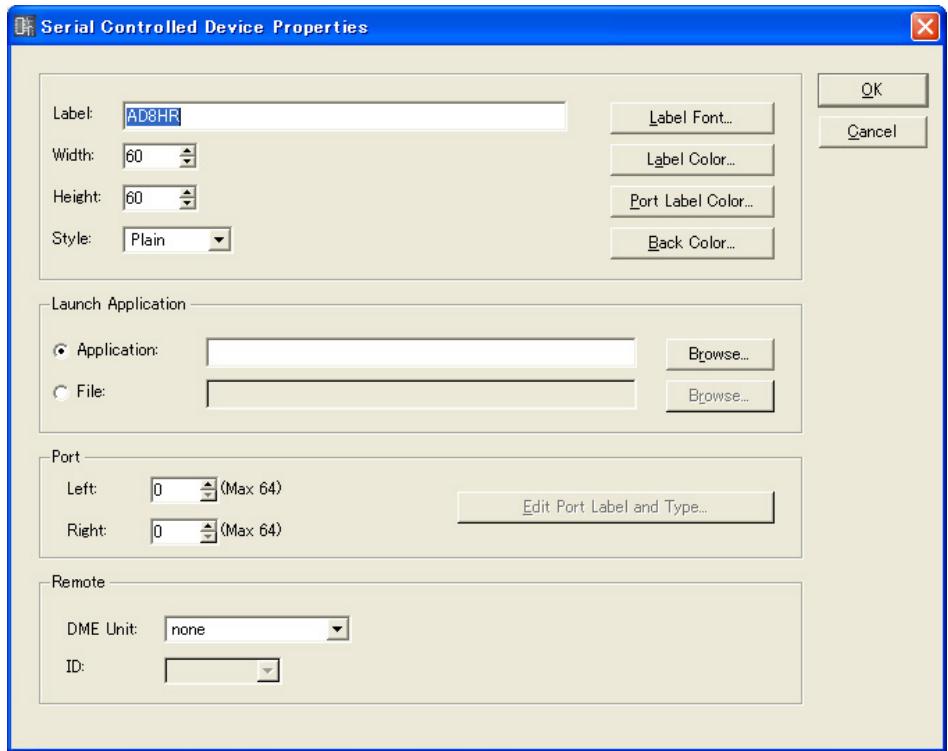Decrease Right port count with down arrow
This screenshot has width=948, height=751.
[208, 537]
